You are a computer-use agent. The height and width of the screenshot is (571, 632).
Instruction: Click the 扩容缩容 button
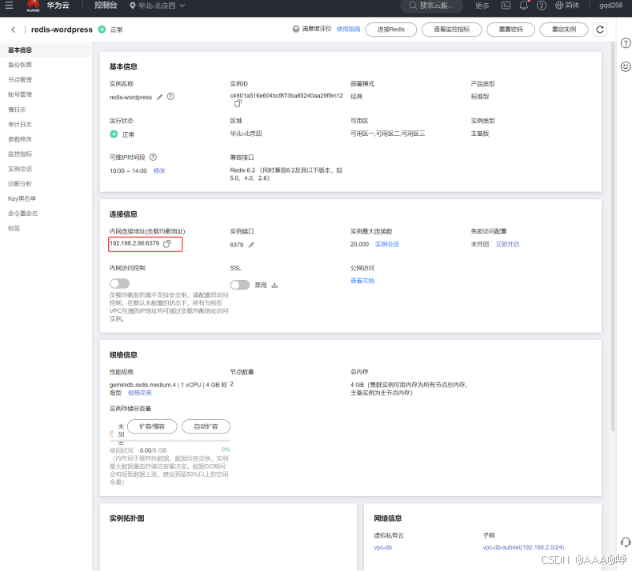tap(152, 427)
